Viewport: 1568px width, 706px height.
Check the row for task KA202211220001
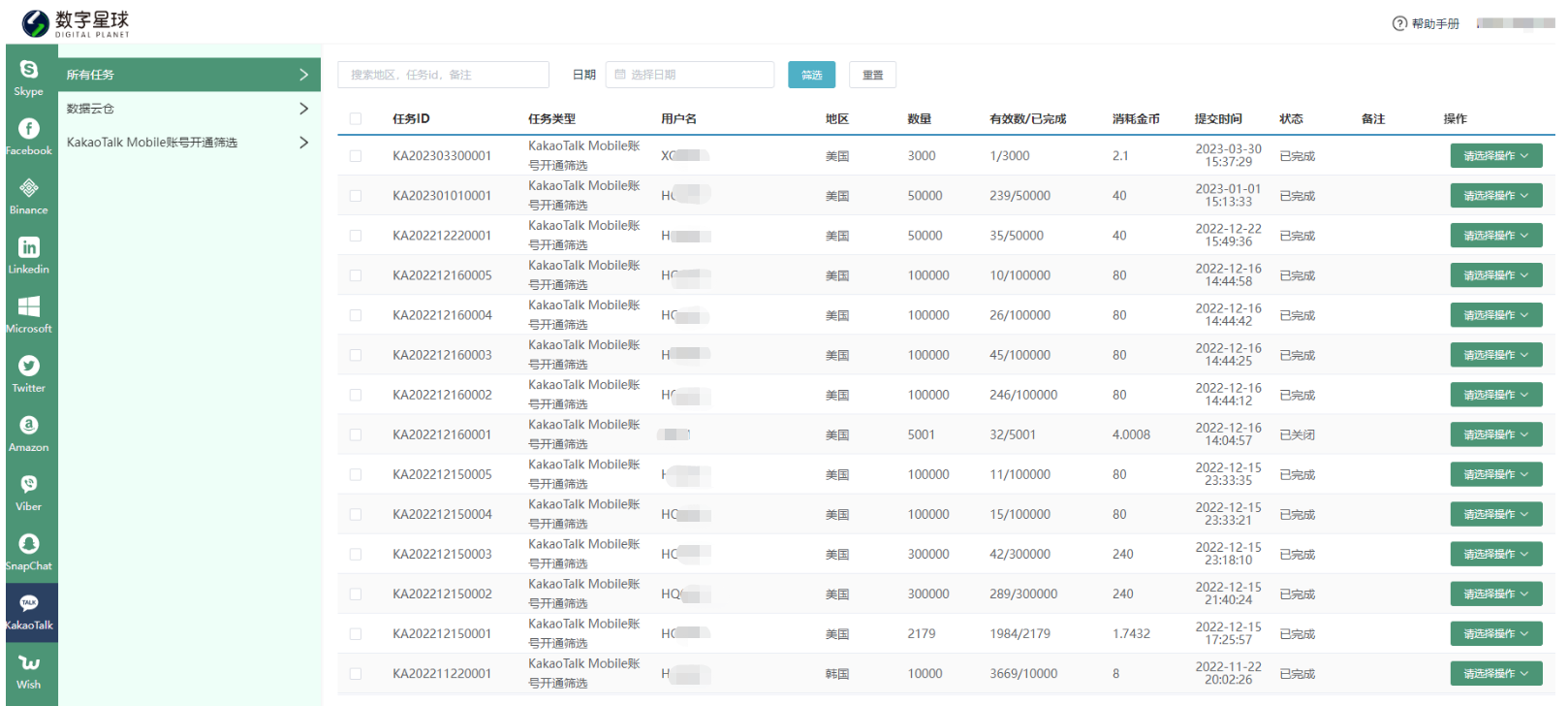[356, 673]
